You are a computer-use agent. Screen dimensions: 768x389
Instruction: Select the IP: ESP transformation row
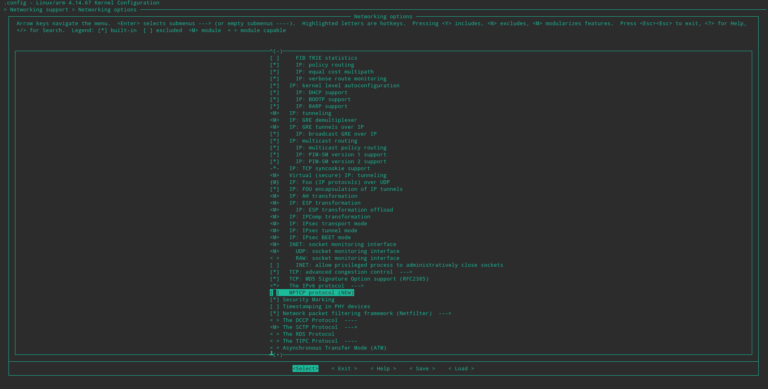tap(315, 202)
